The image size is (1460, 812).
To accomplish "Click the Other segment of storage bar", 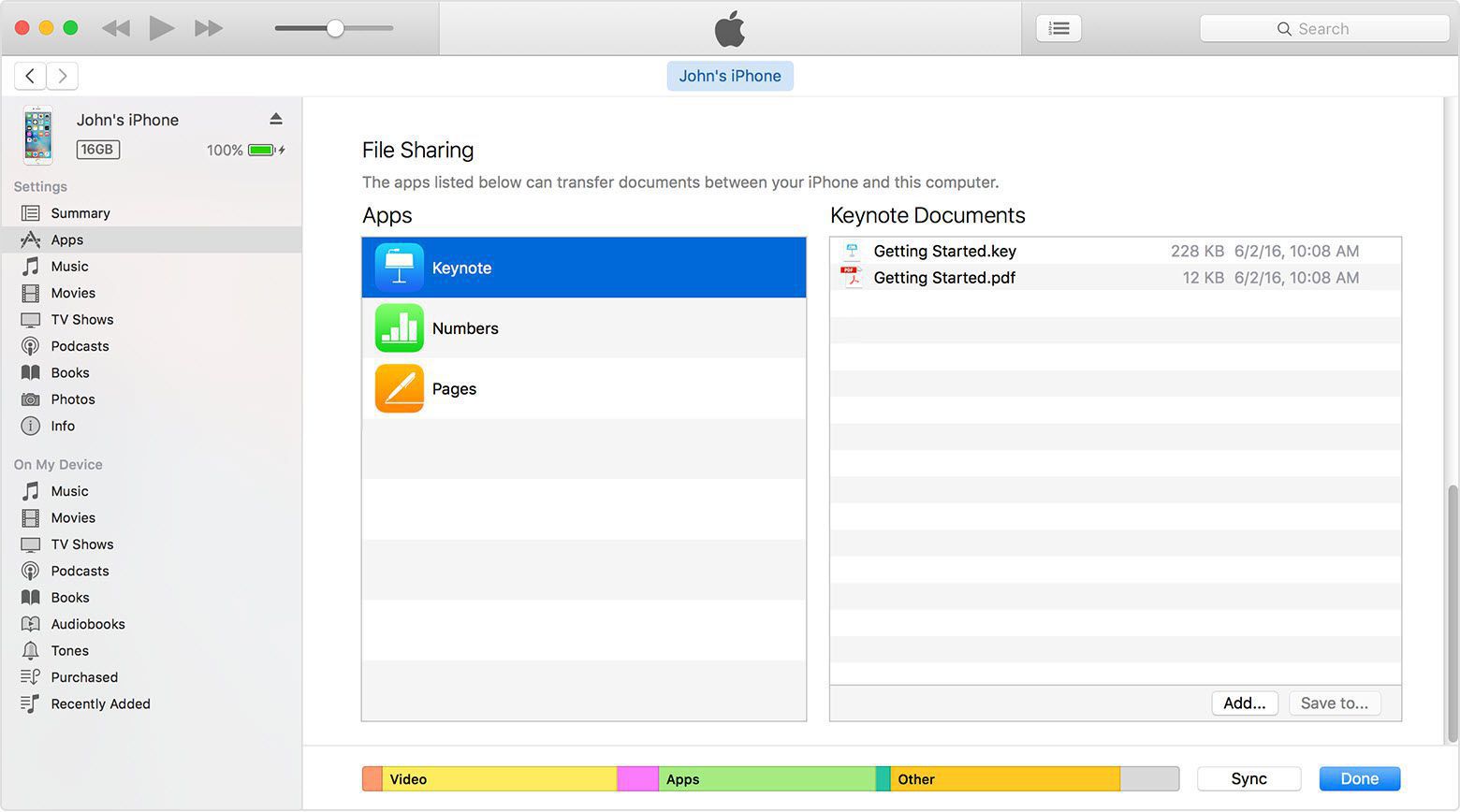I will coord(1005,778).
